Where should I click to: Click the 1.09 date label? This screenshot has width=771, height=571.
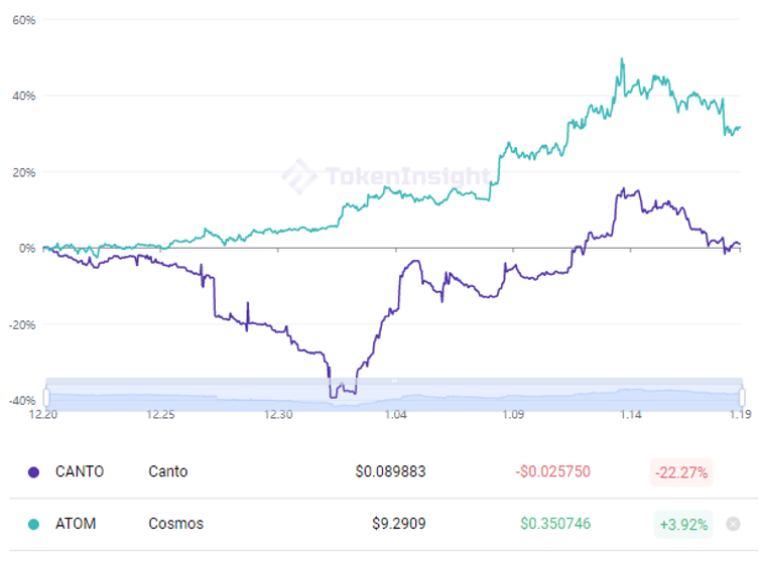pos(513,415)
